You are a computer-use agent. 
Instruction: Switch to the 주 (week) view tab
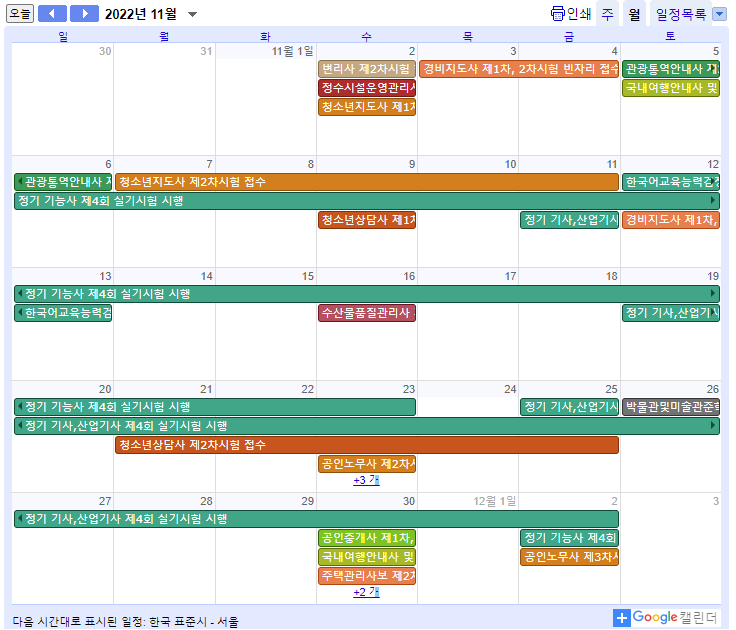[x=607, y=14]
